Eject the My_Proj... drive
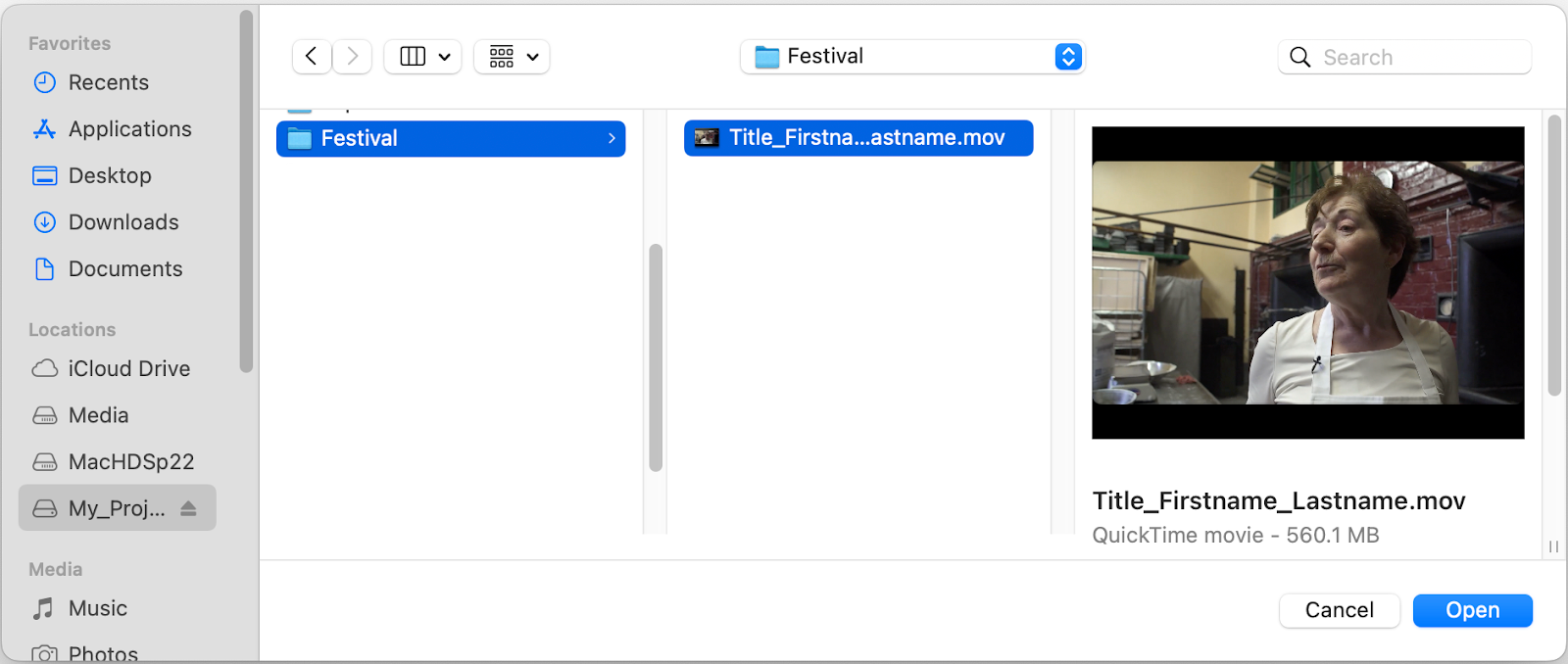 click(x=188, y=508)
